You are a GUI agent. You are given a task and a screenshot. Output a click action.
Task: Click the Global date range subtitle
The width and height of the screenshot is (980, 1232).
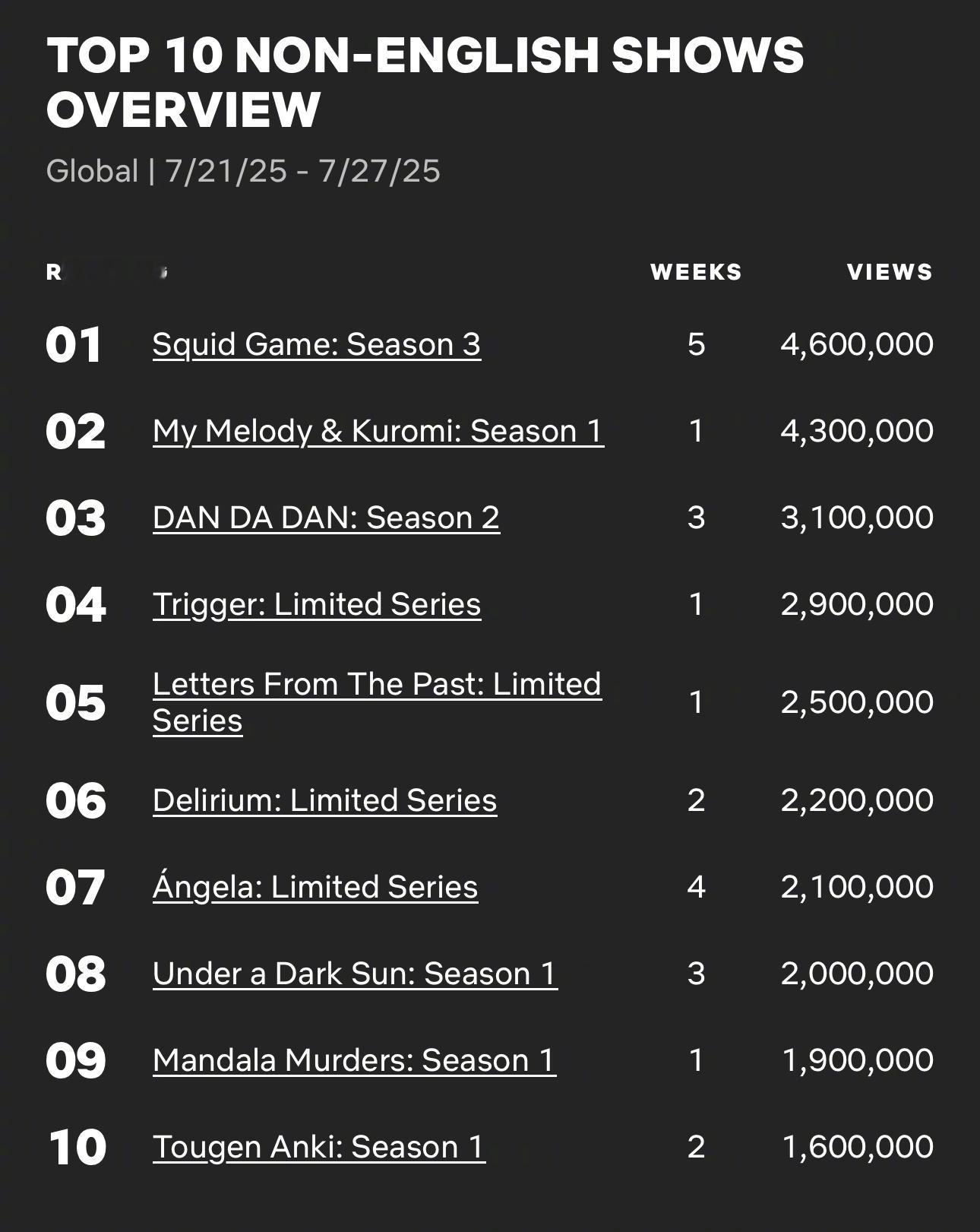click(x=243, y=171)
